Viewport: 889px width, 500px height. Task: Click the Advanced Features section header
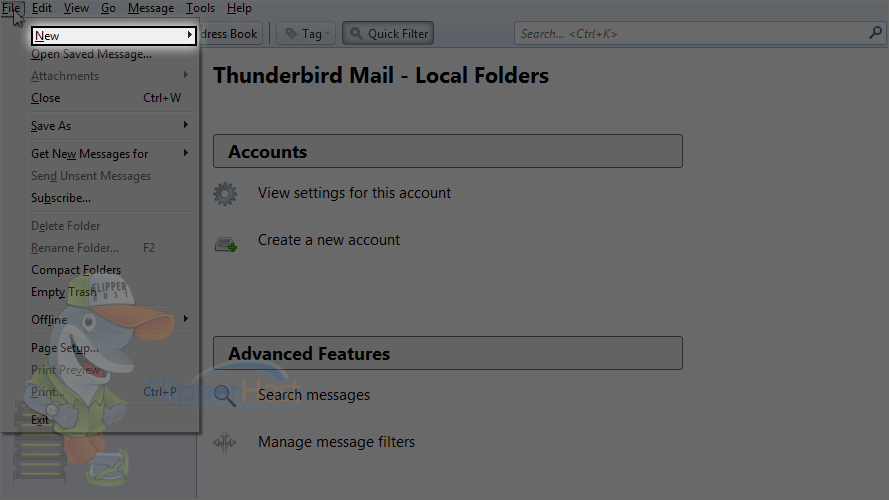point(448,354)
